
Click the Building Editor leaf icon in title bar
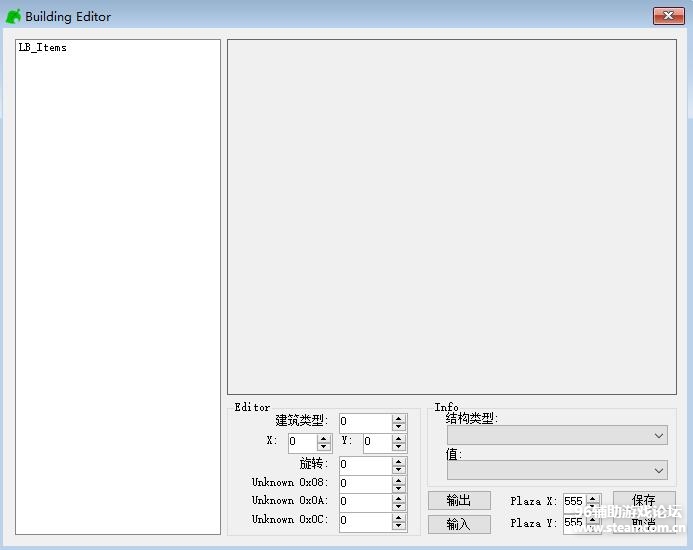click(14, 16)
